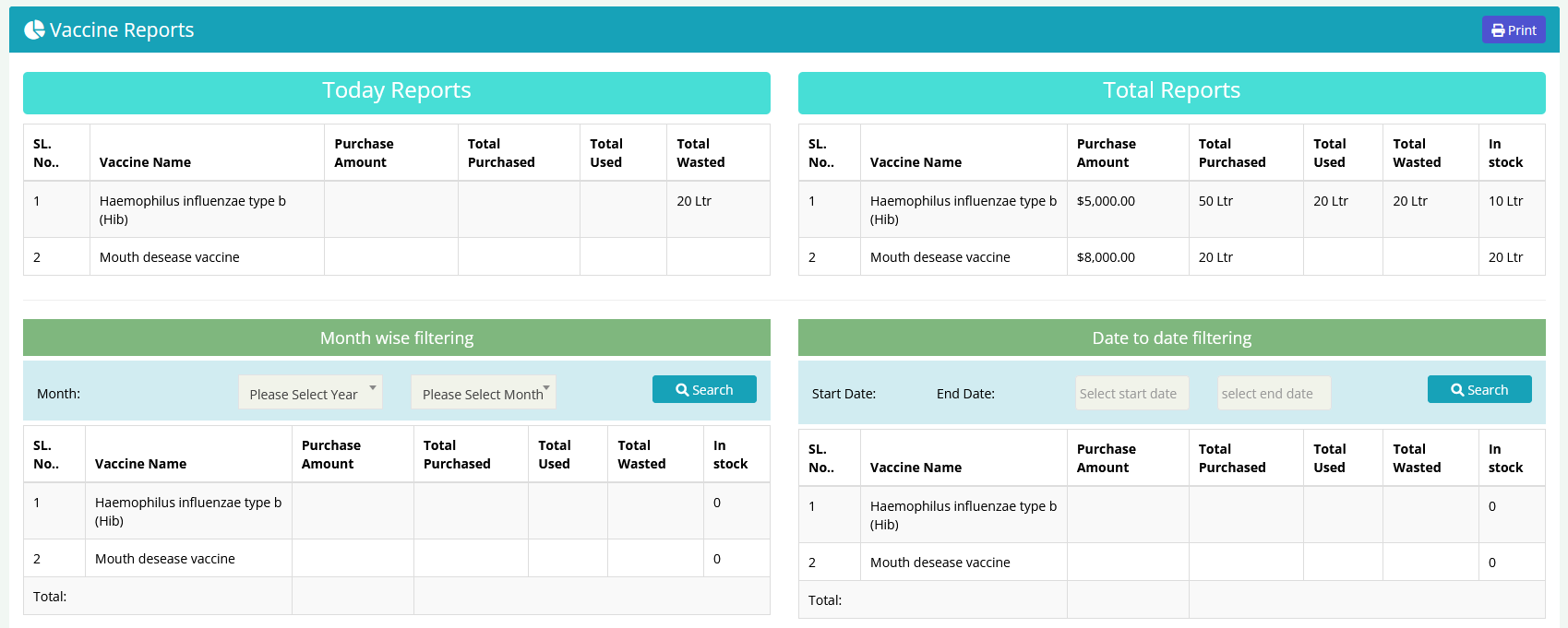Click the Month wise filtering heading
Screen dimensions: 1568x628
click(396, 338)
